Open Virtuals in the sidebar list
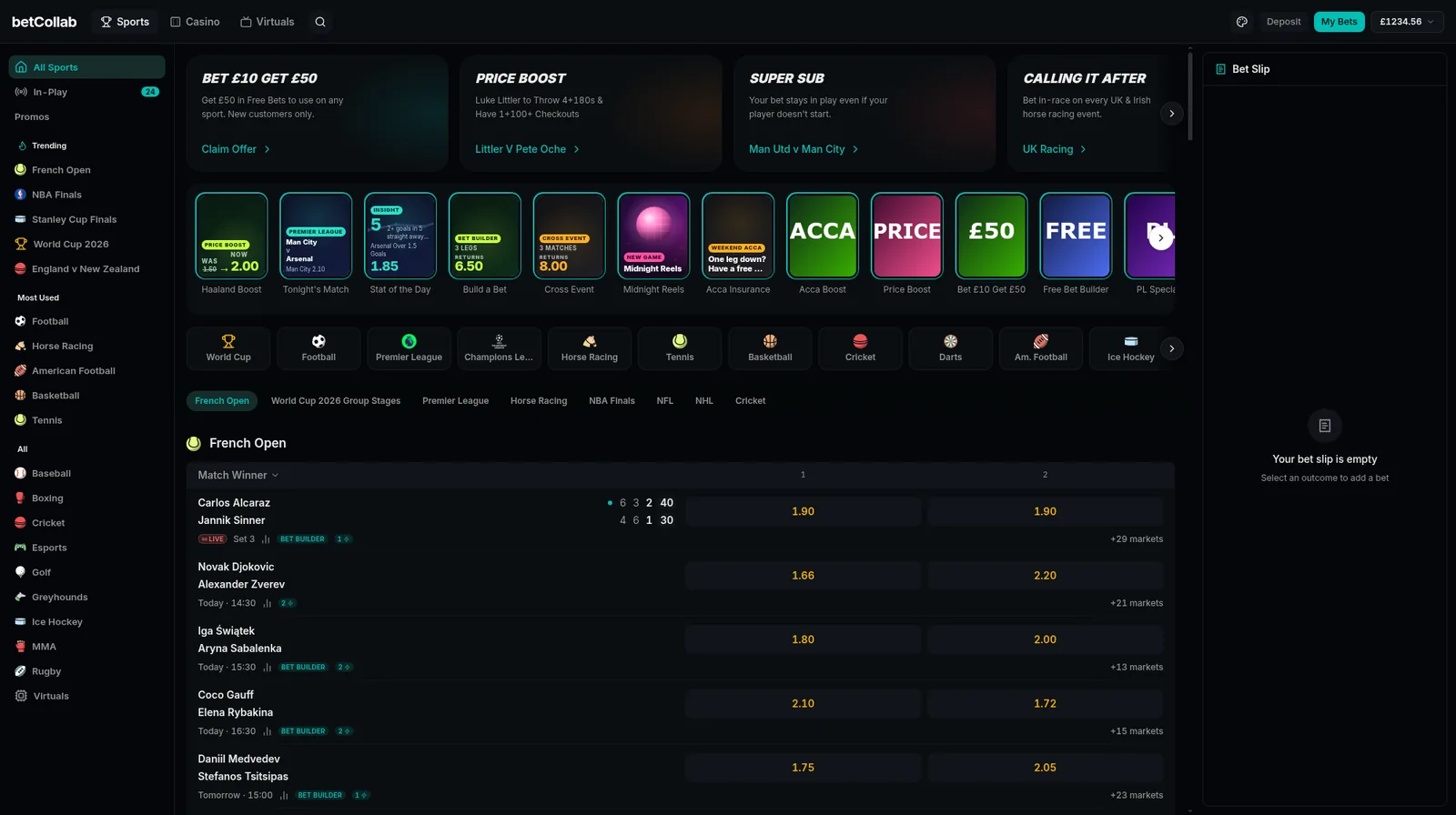This screenshot has height=815, width=1456. 86,697
